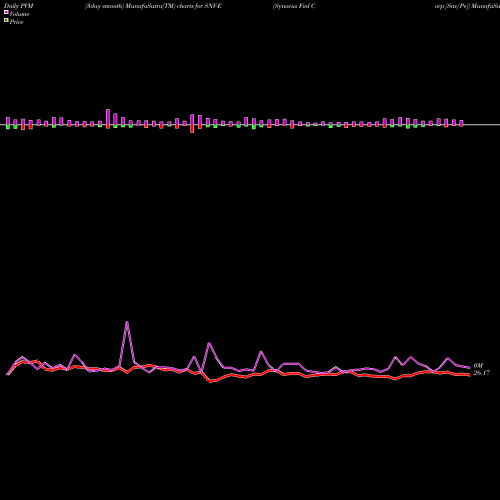
Task: Select the 'Volume' legend label
Action: (x=19, y=14)
